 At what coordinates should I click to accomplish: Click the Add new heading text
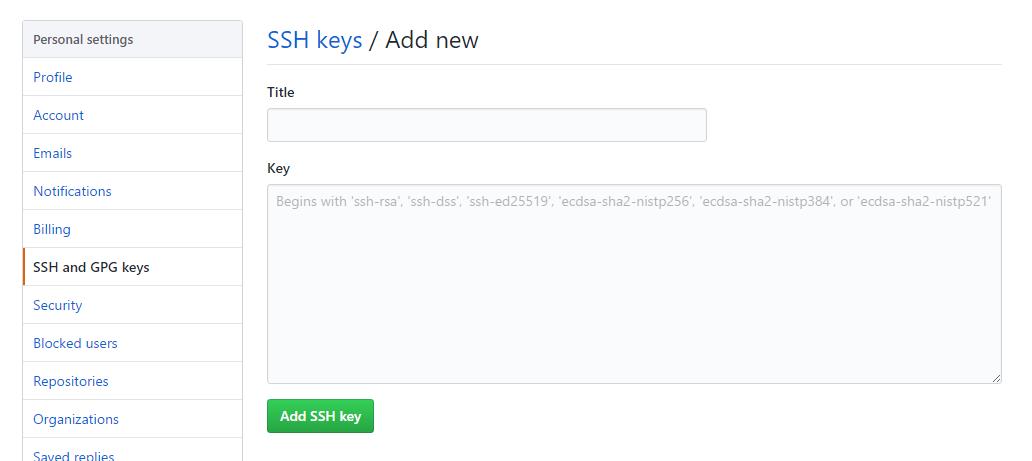[432, 40]
